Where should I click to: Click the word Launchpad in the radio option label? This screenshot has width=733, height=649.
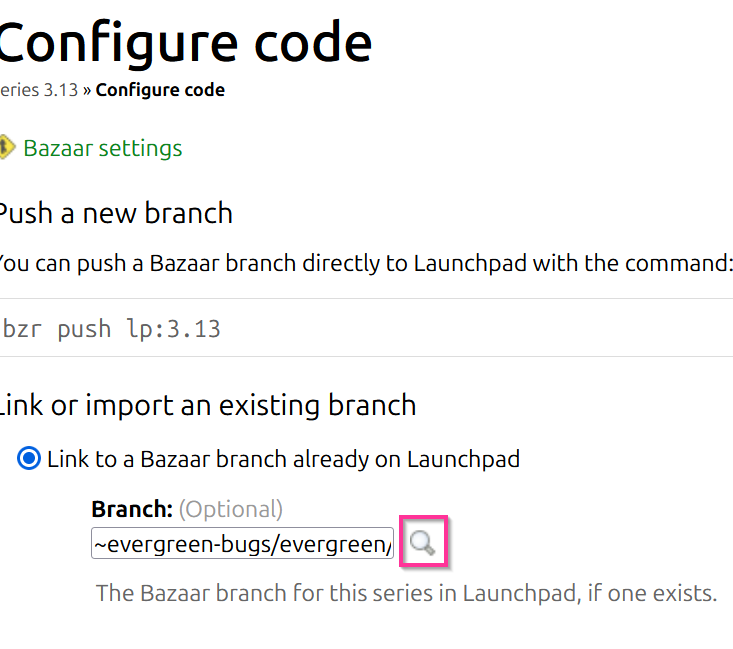tap(470, 460)
